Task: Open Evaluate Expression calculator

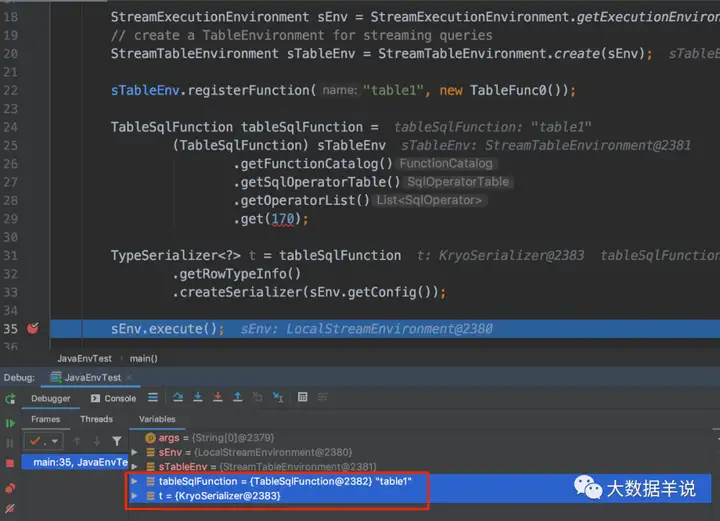Action: click(x=303, y=397)
